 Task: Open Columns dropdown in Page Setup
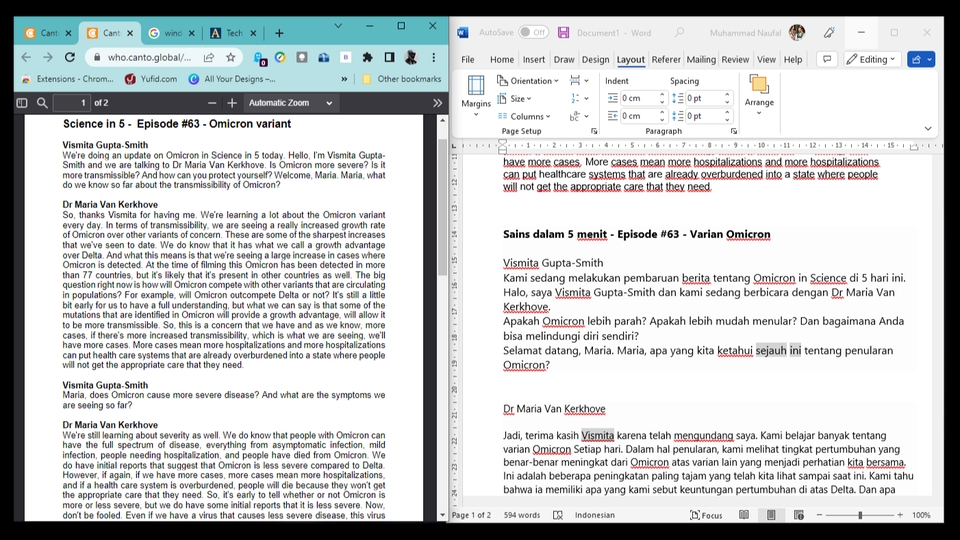[524, 116]
